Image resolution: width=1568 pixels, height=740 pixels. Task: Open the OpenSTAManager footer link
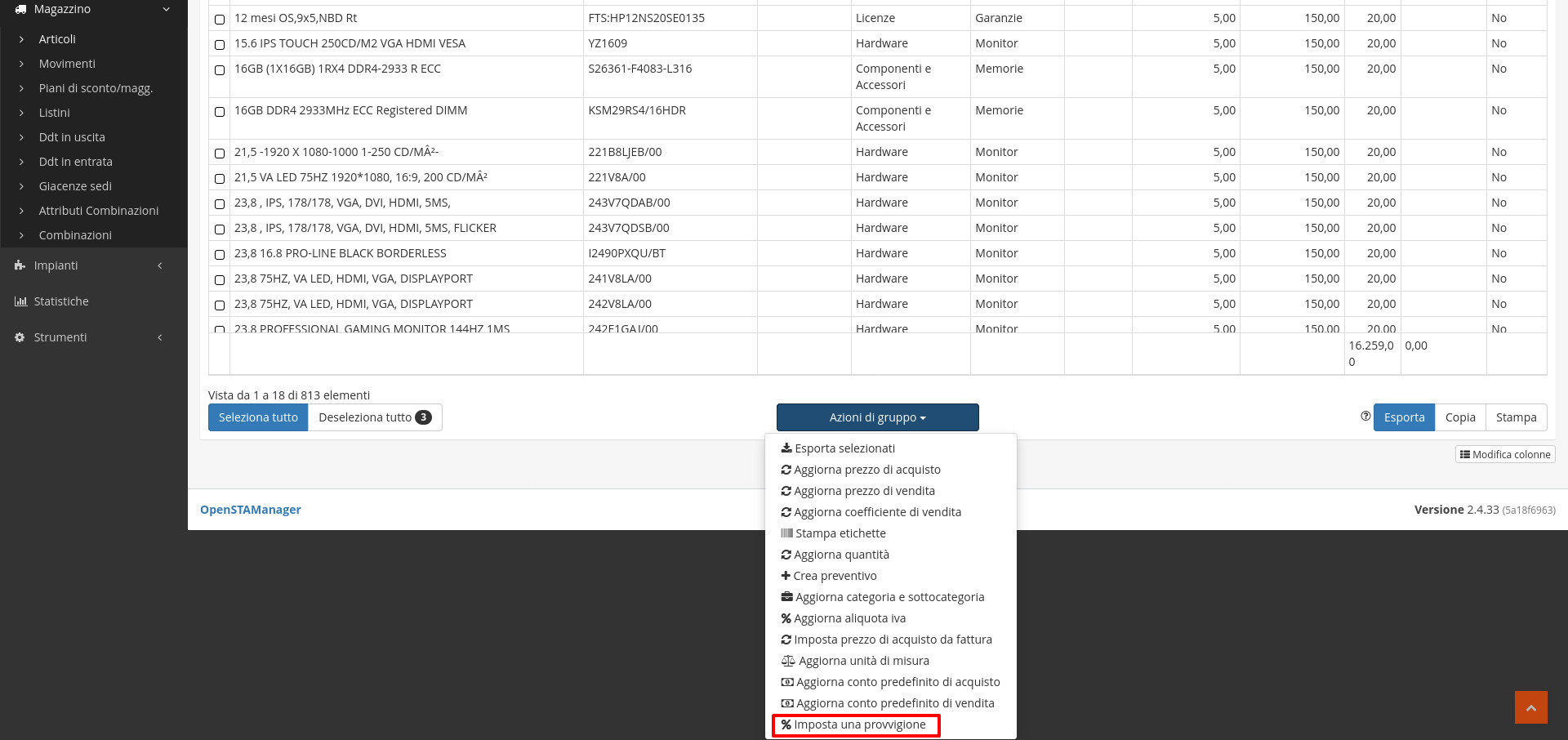click(x=250, y=510)
